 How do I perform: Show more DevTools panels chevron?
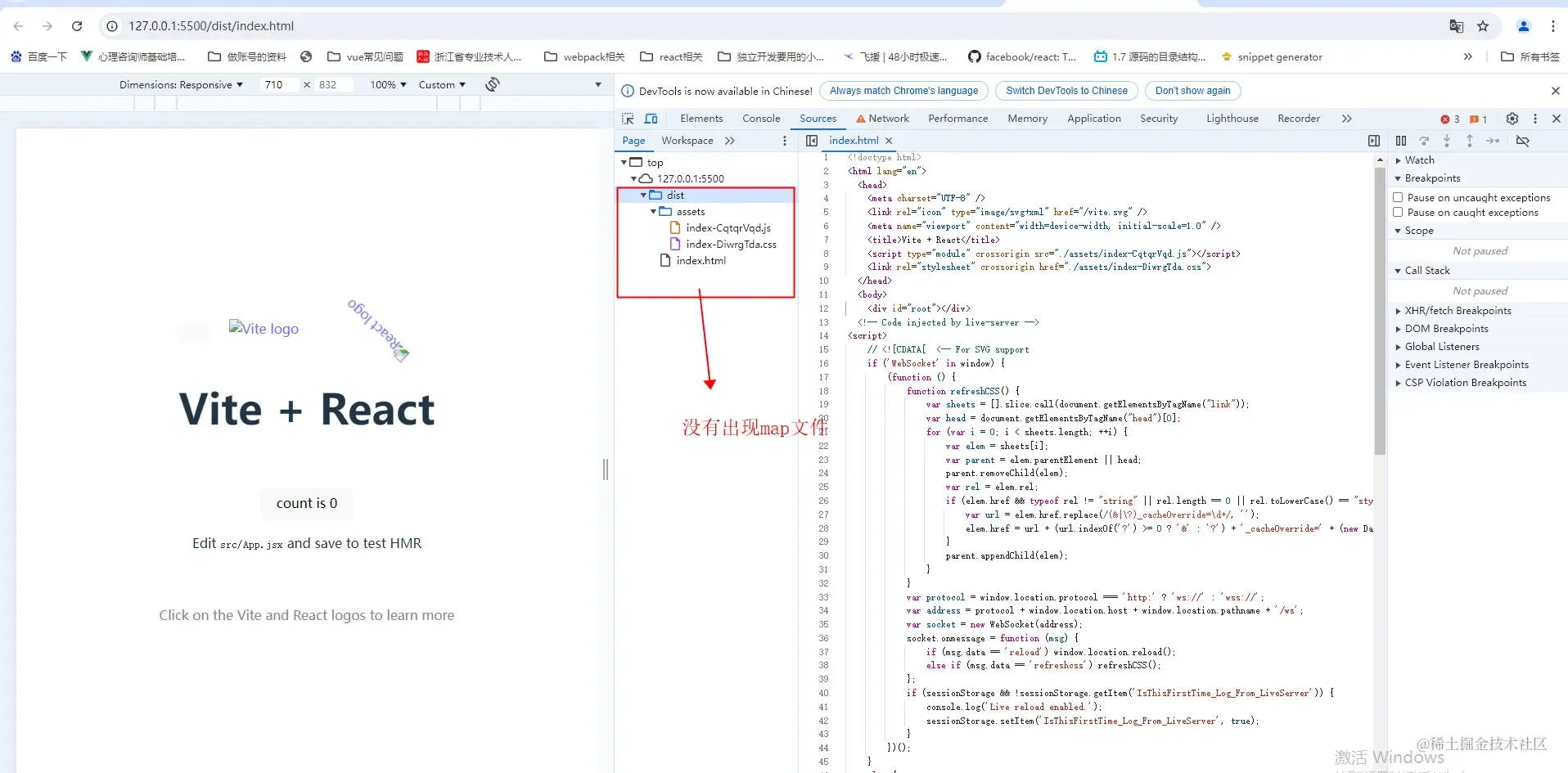tap(1347, 119)
